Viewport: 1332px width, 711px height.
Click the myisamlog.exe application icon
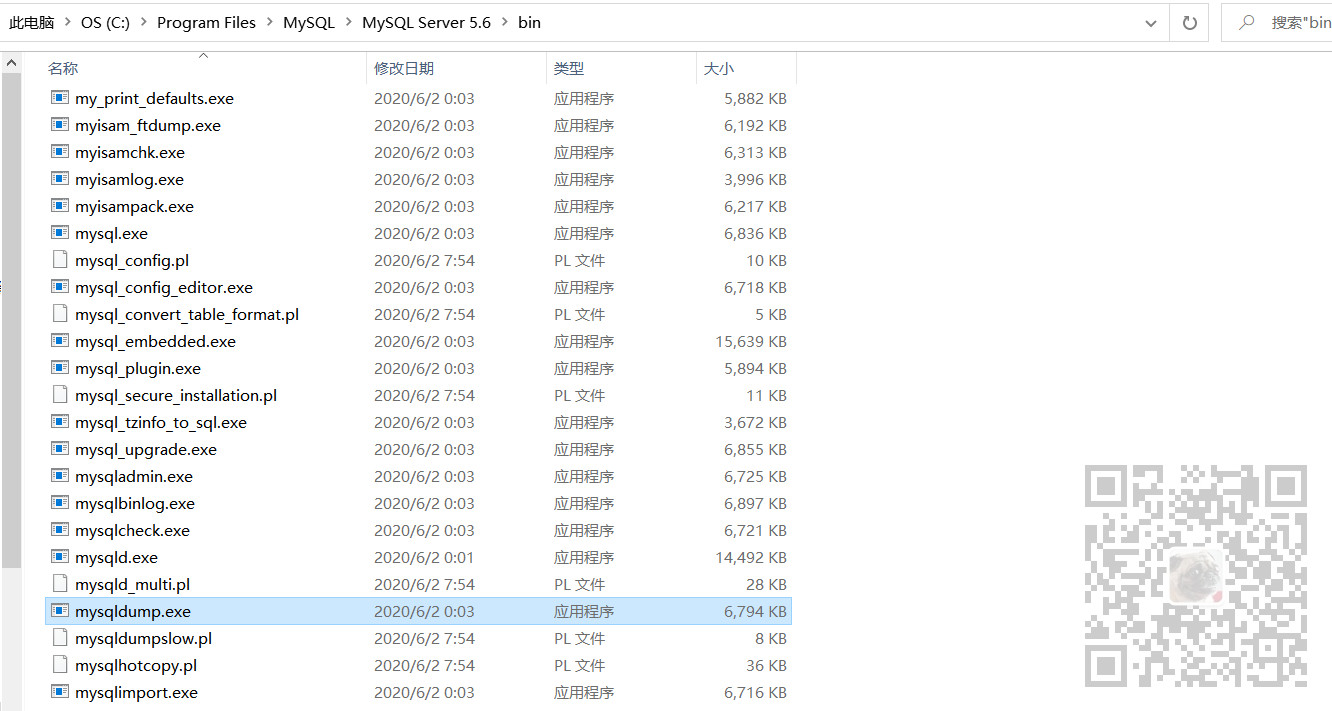60,179
